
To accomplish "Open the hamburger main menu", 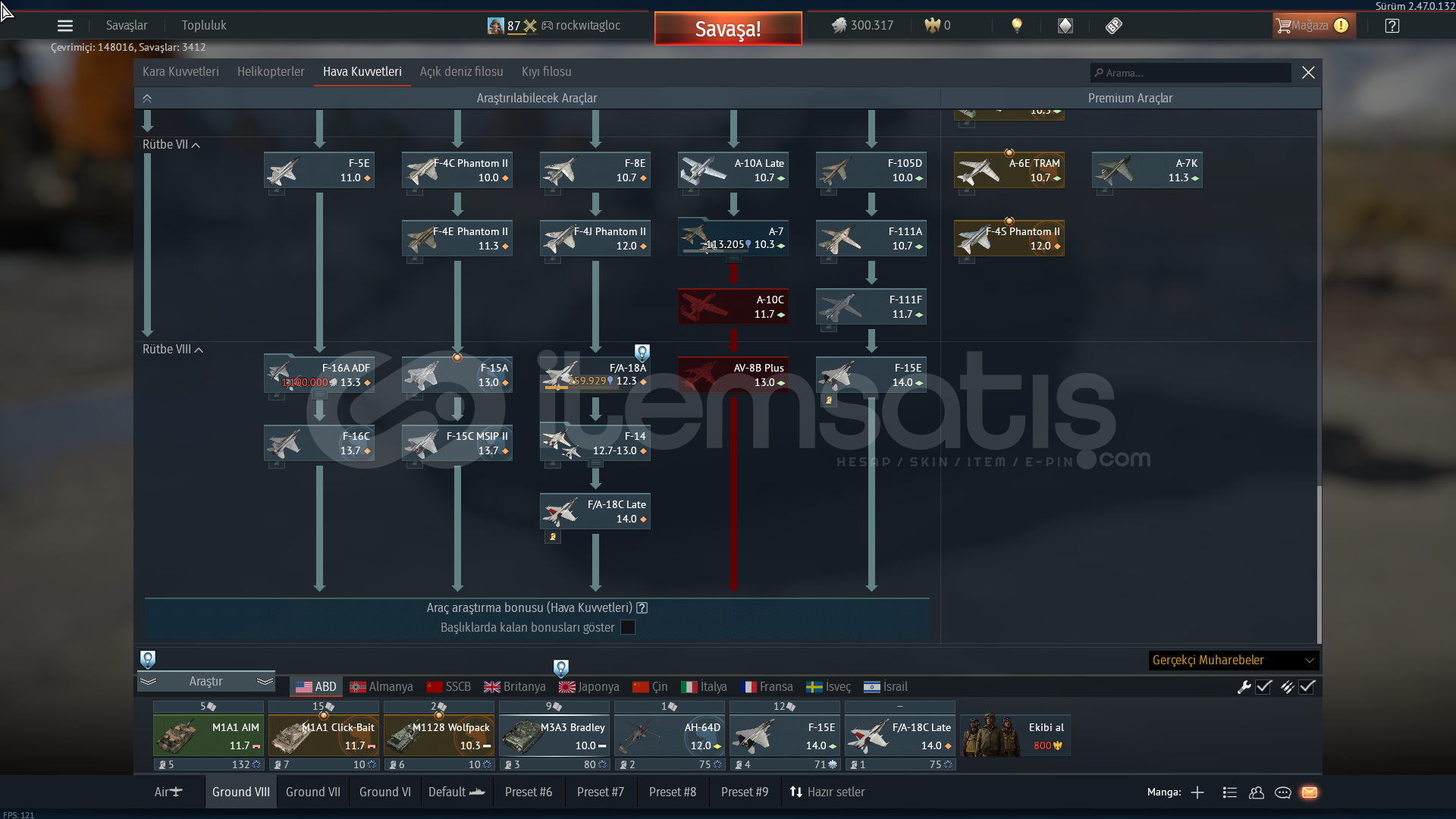I will [65, 26].
